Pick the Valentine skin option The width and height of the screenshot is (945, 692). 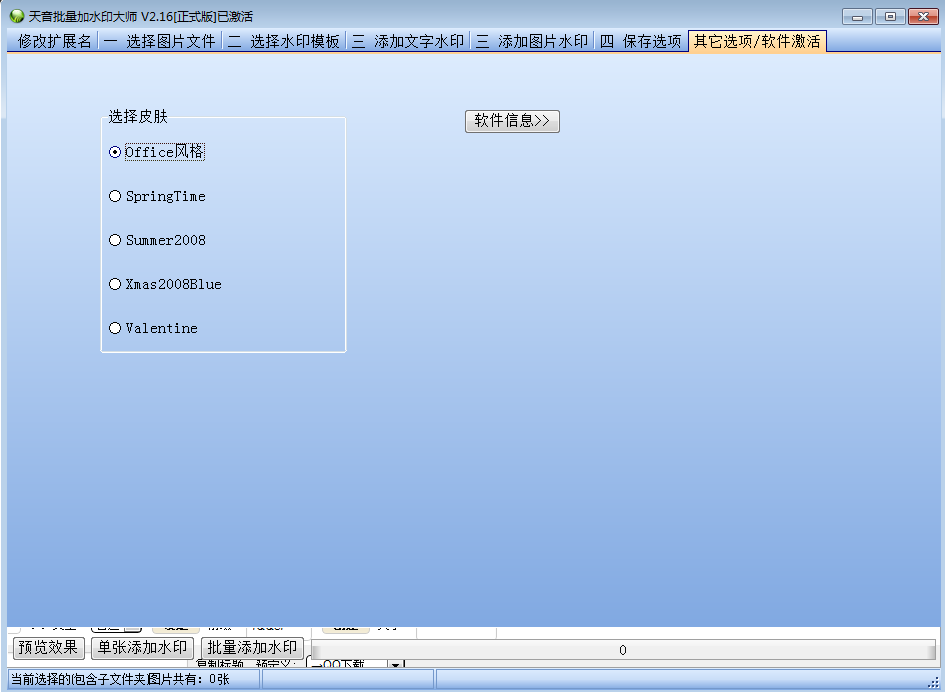[x=115, y=328]
